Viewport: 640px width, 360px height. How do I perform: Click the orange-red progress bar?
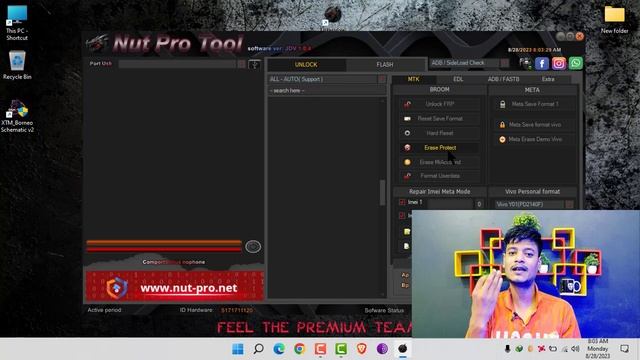164,246
